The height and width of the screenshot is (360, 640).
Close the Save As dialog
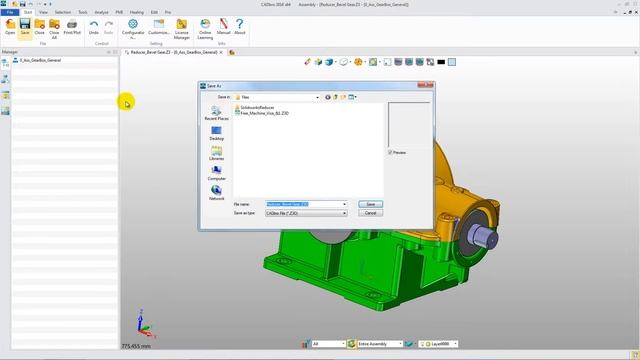click(x=425, y=85)
